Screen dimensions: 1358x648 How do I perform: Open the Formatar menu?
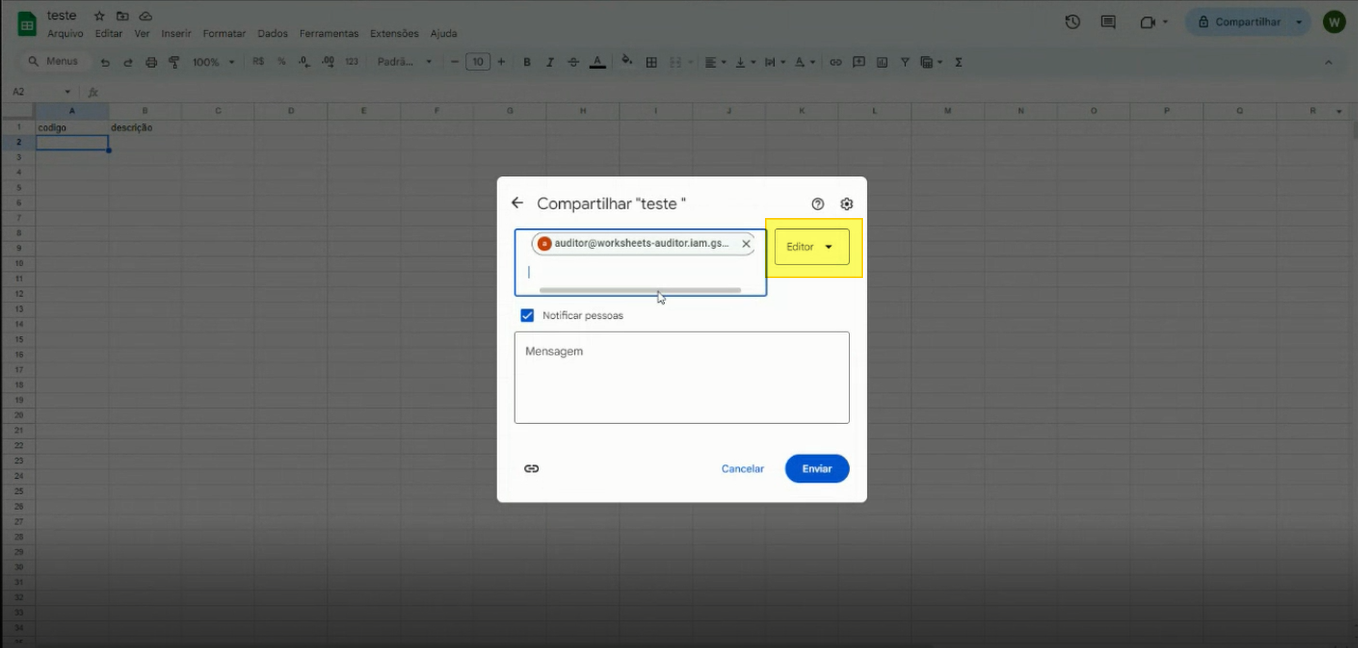[224, 34]
